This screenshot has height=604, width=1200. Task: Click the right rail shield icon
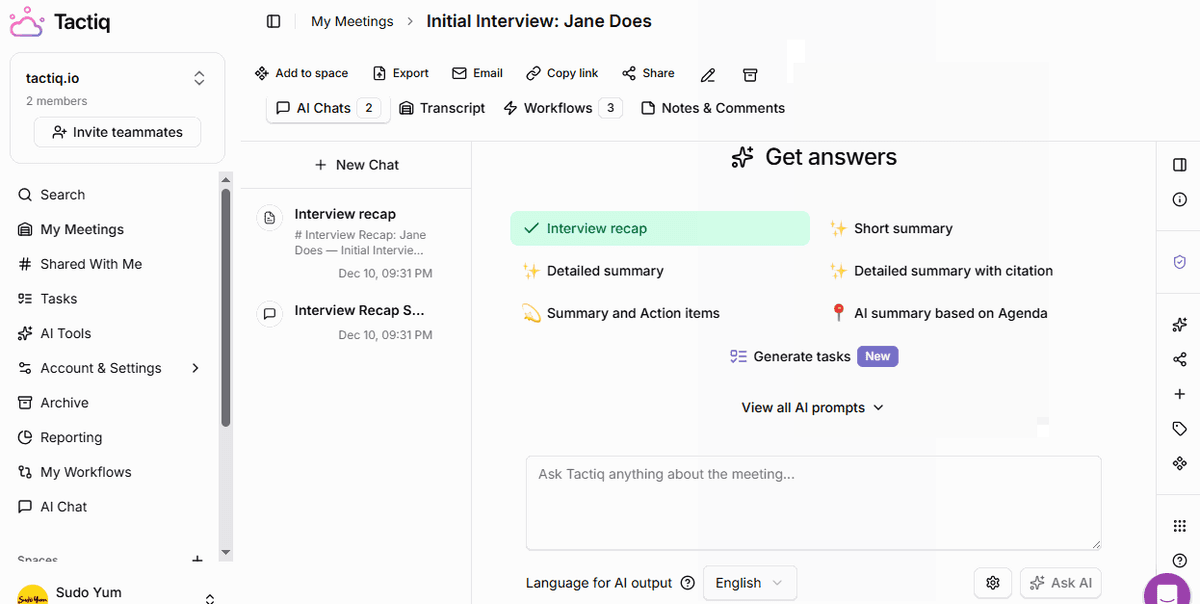click(1179, 262)
